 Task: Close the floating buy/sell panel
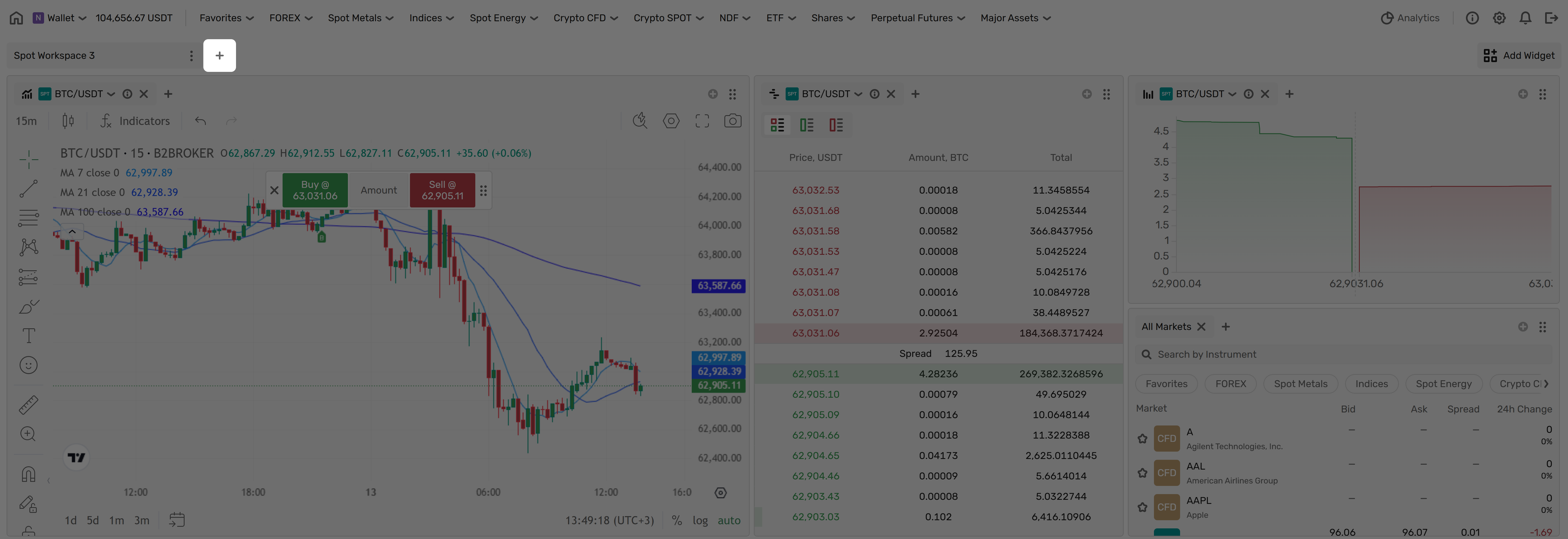(x=274, y=190)
